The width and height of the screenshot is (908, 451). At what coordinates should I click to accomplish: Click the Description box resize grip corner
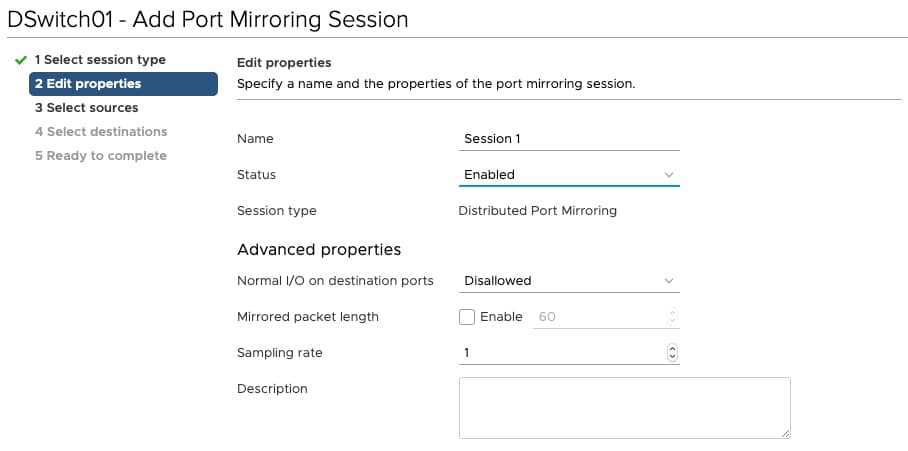785,434
